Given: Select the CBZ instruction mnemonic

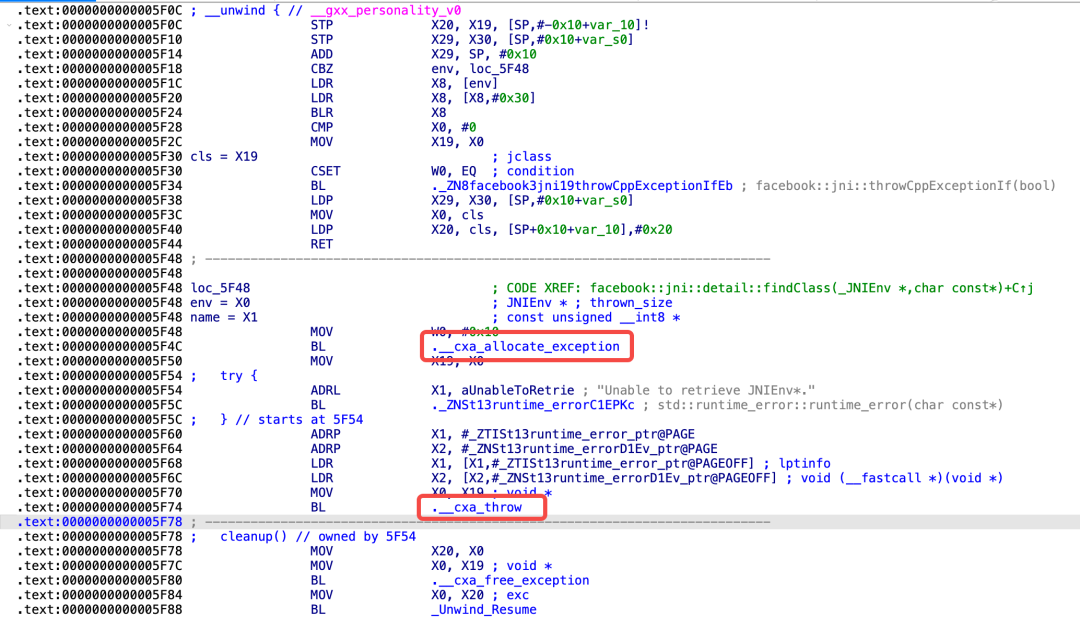Looking at the screenshot, I should [x=322, y=69].
